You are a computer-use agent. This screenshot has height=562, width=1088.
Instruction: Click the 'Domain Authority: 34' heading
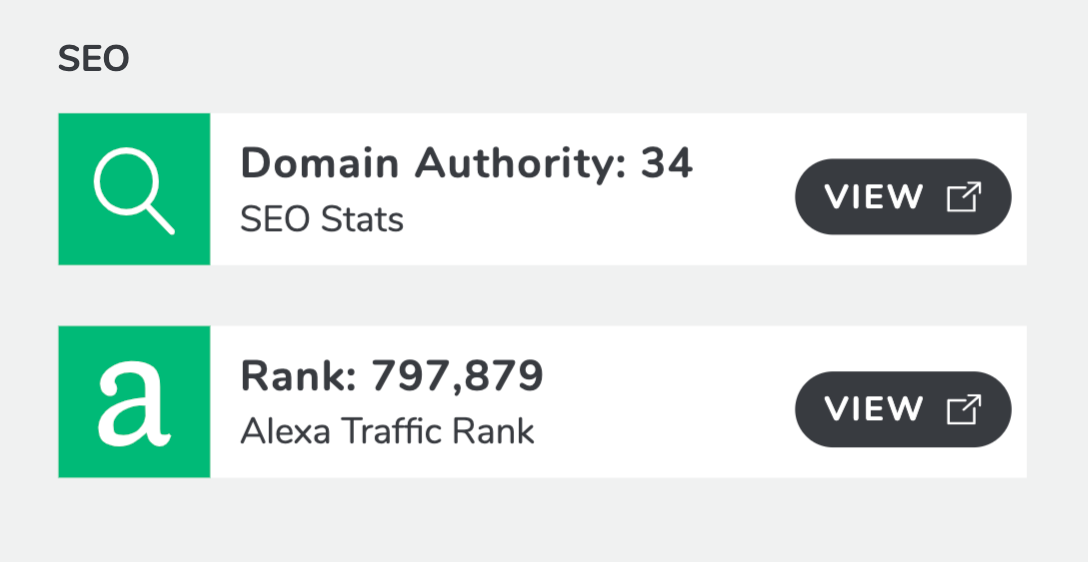(466, 165)
